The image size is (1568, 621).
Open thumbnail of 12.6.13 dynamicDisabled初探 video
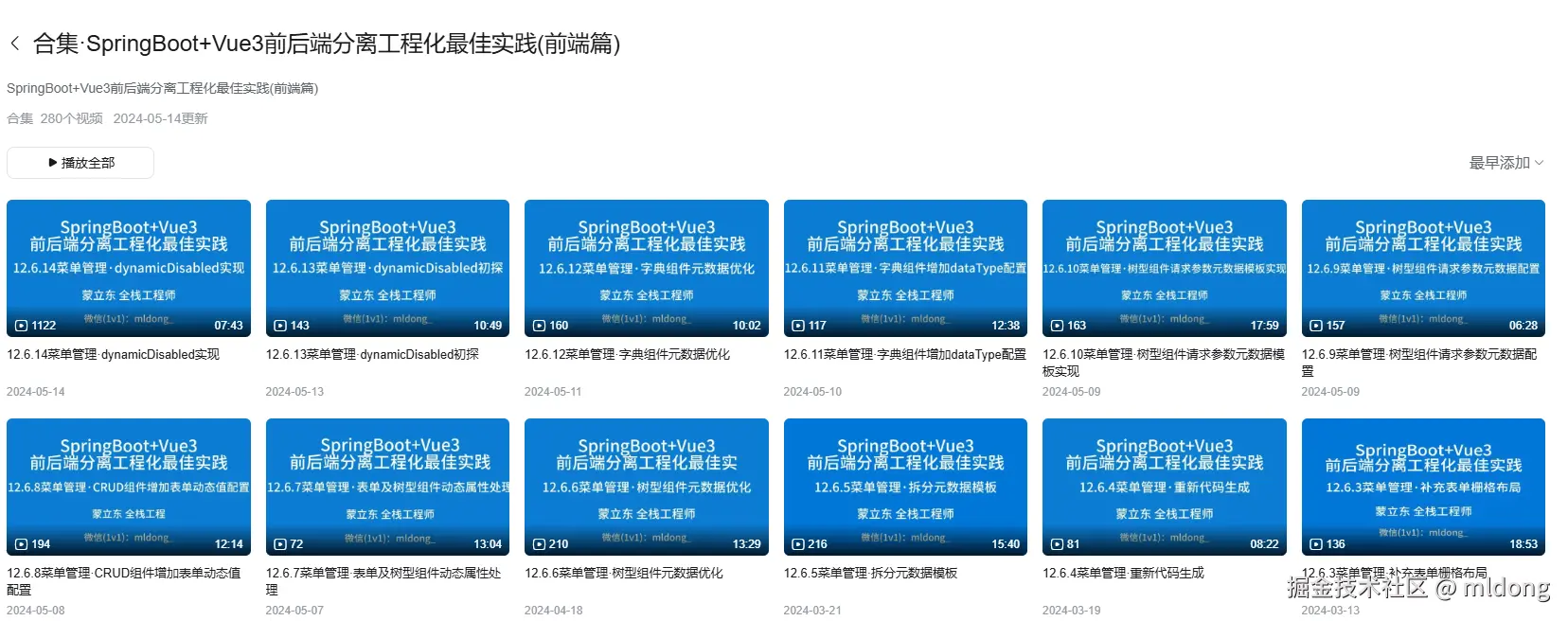coord(387,269)
